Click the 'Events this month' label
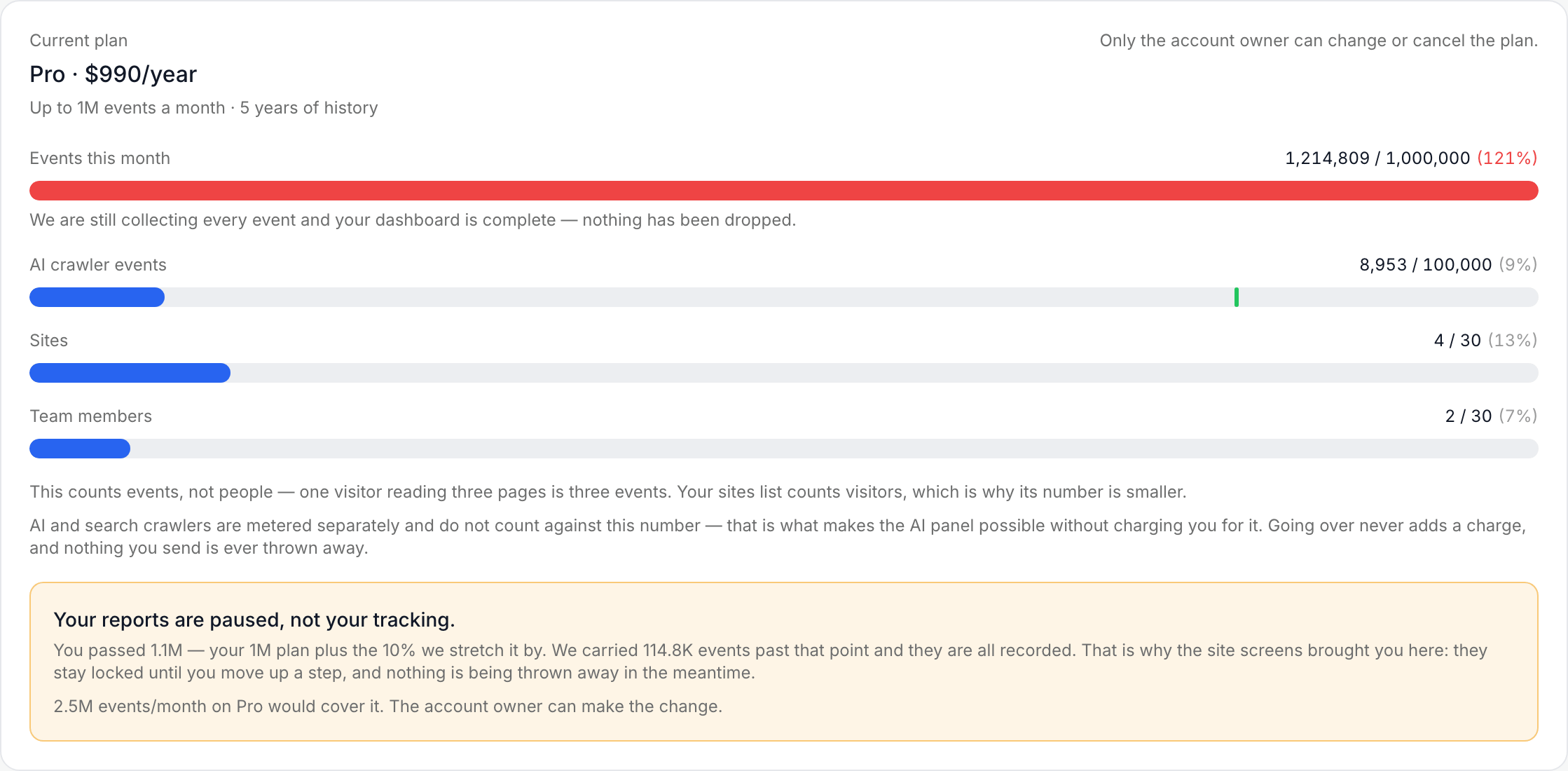The height and width of the screenshot is (771, 1568). click(99, 158)
